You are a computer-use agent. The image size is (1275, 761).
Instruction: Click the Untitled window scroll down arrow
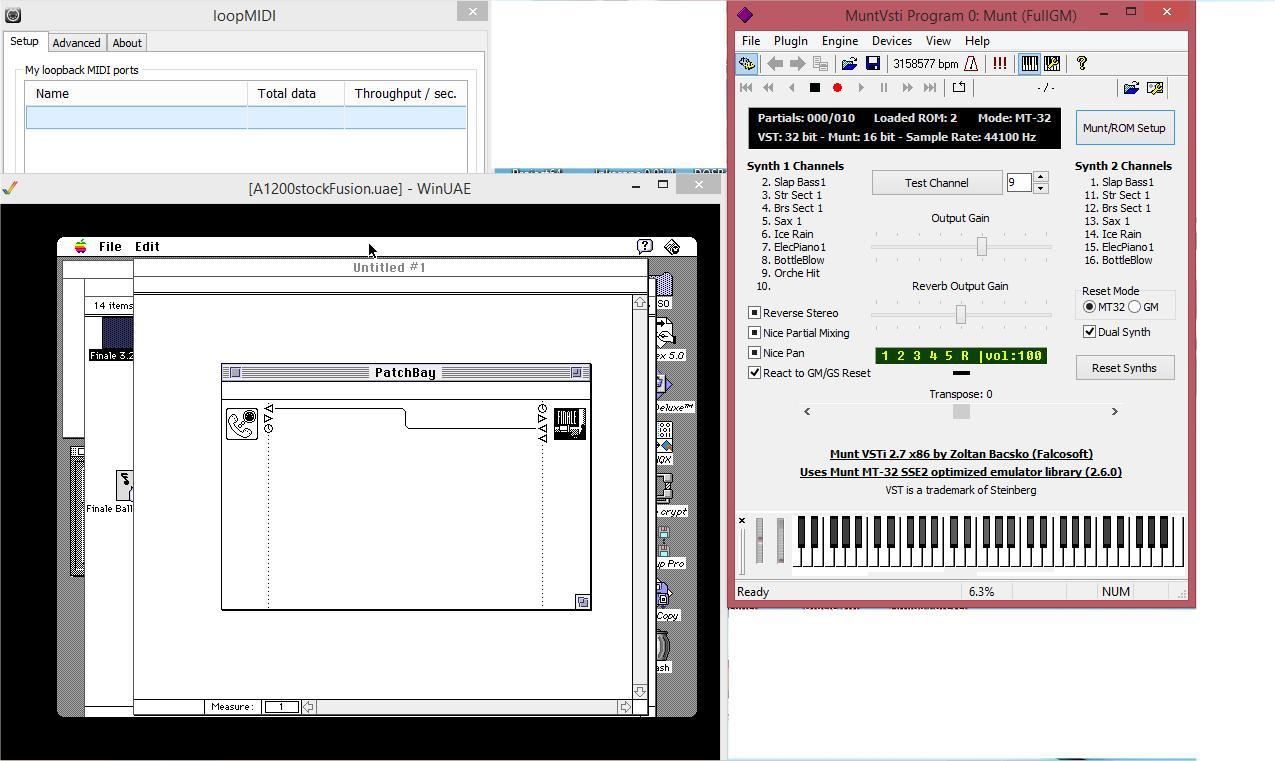640,691
